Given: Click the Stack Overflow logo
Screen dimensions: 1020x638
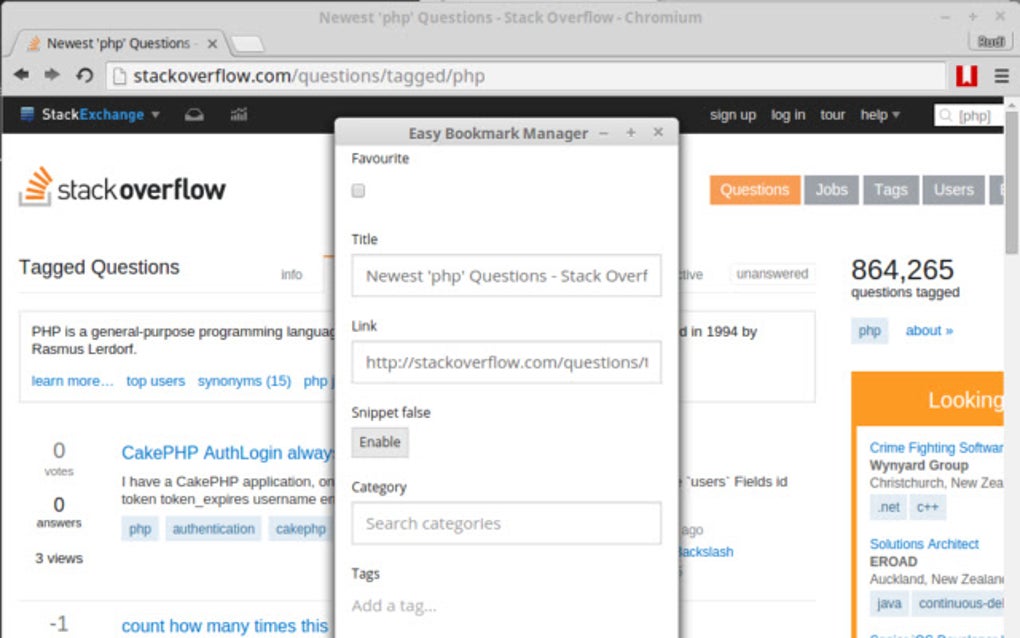Looking at the screenshot, I should click(122, 188).
